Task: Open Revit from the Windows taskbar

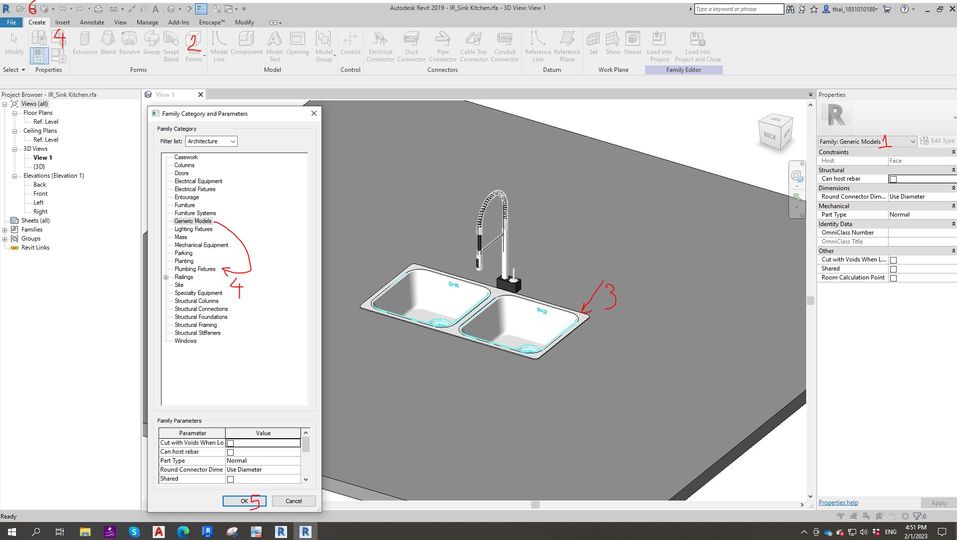Action: point(281,531)
